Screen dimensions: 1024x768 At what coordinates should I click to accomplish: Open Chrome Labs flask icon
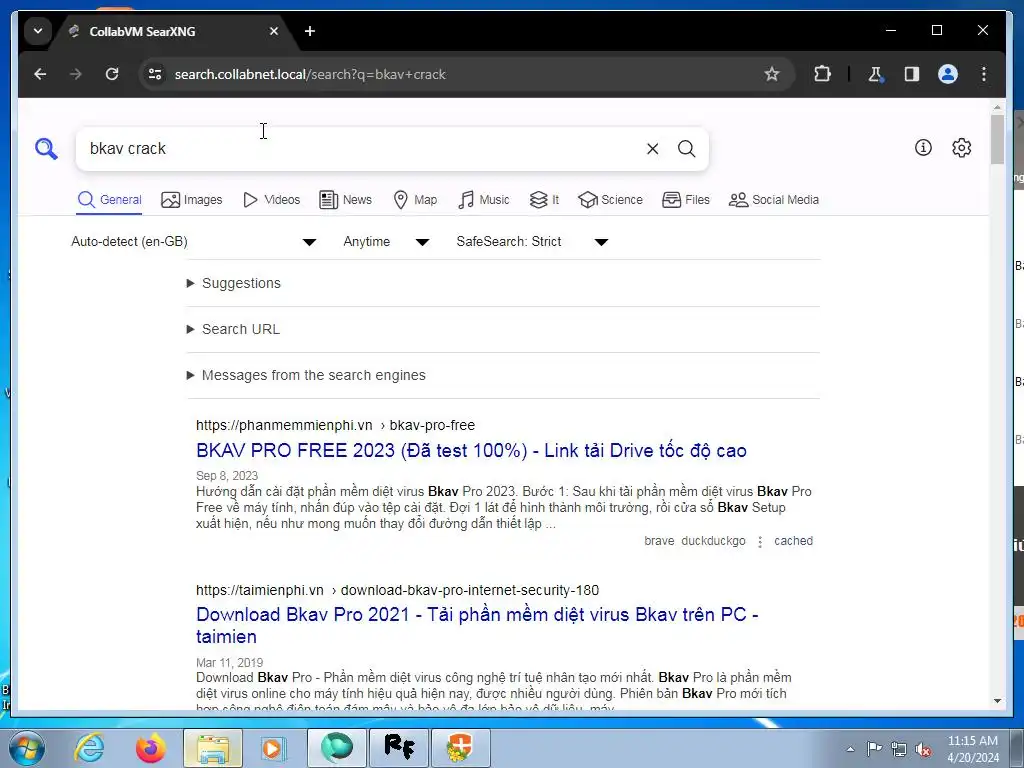876,74
